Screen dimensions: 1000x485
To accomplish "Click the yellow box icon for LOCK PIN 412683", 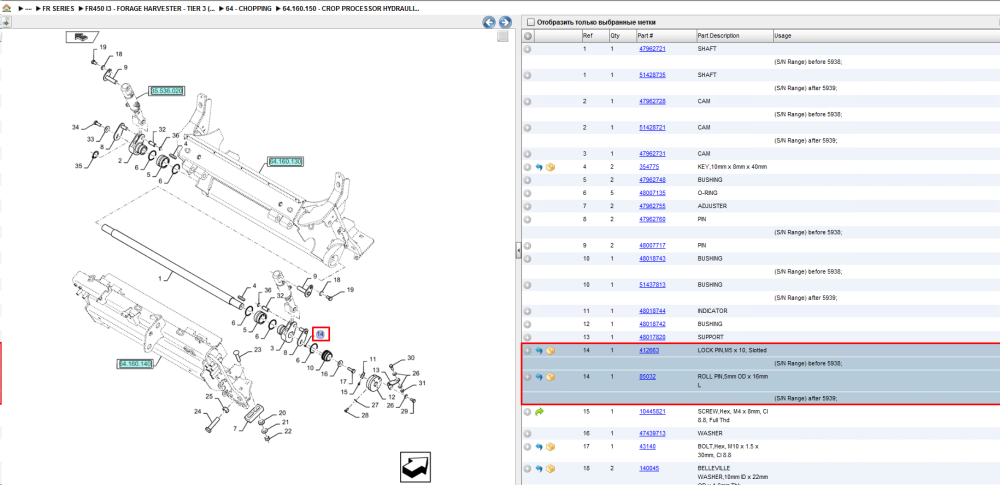I will pos(550,350).
